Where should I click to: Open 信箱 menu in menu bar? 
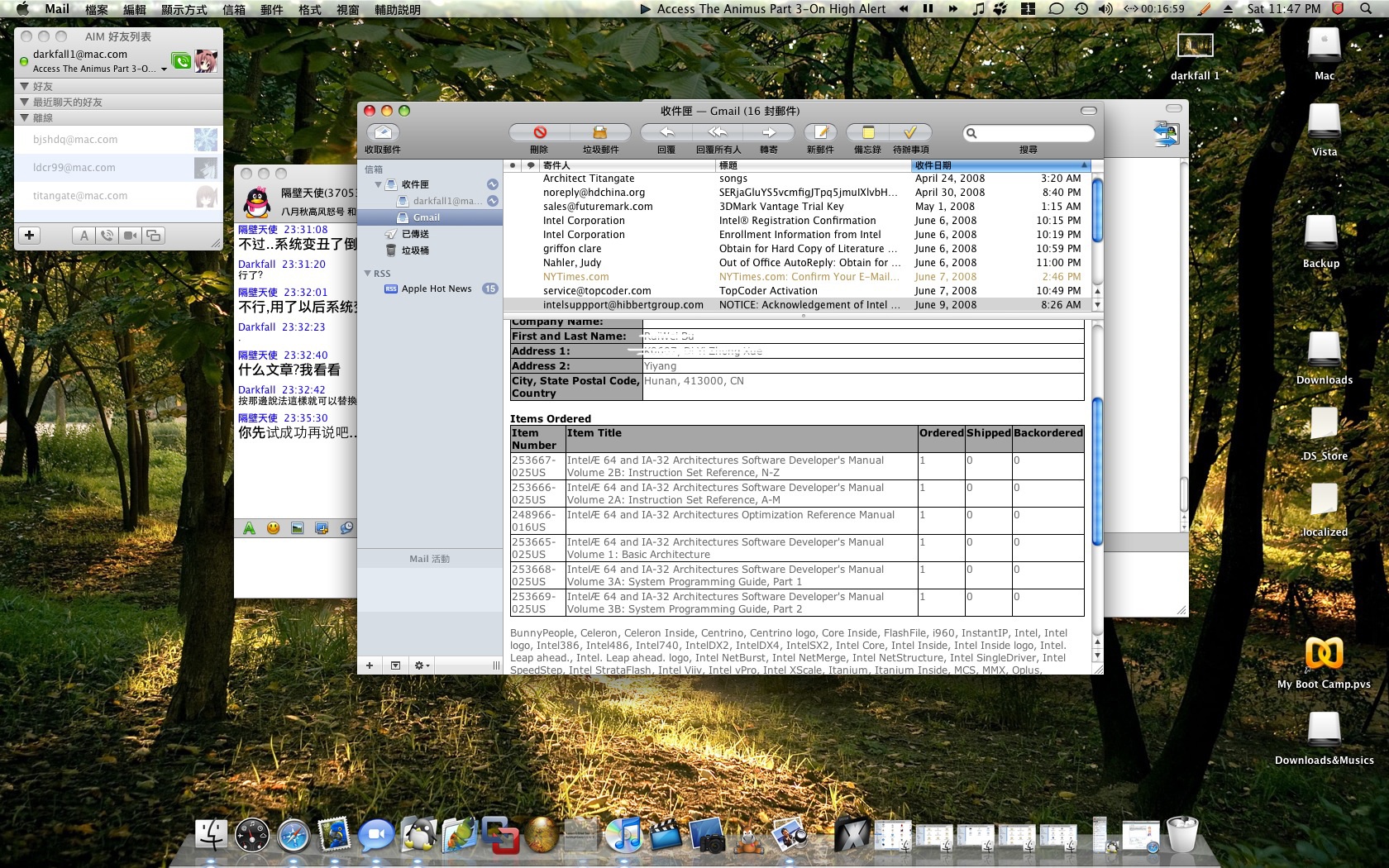(234, 9)
